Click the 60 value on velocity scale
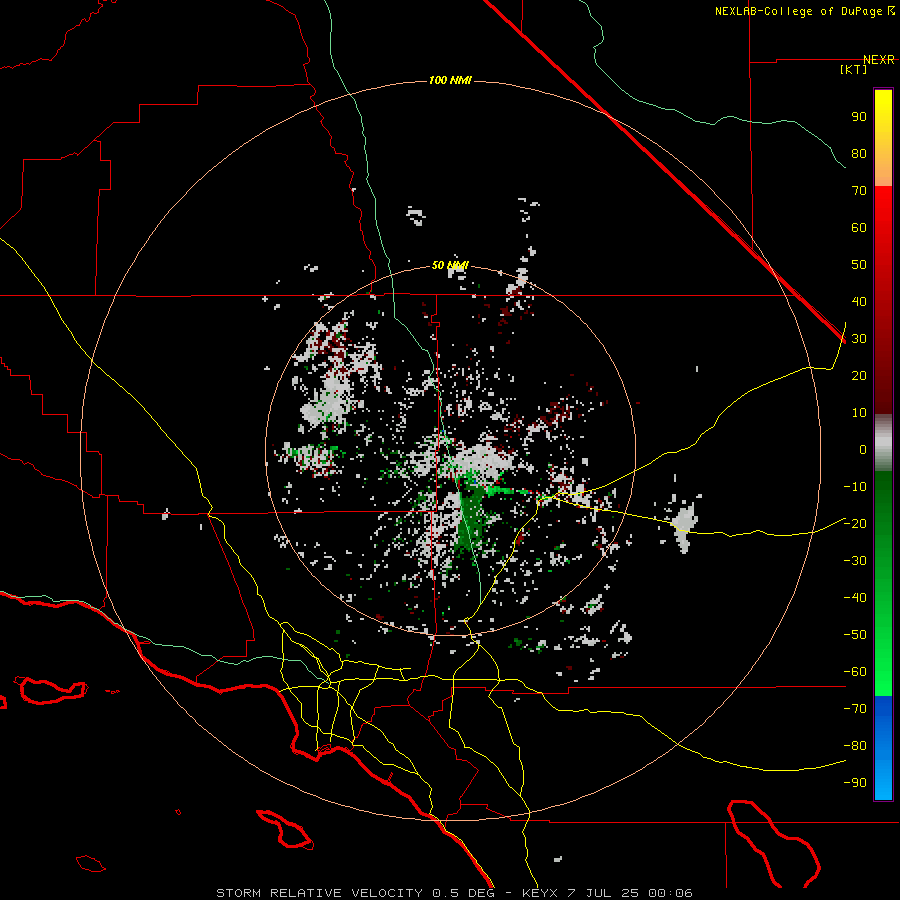 859,228
